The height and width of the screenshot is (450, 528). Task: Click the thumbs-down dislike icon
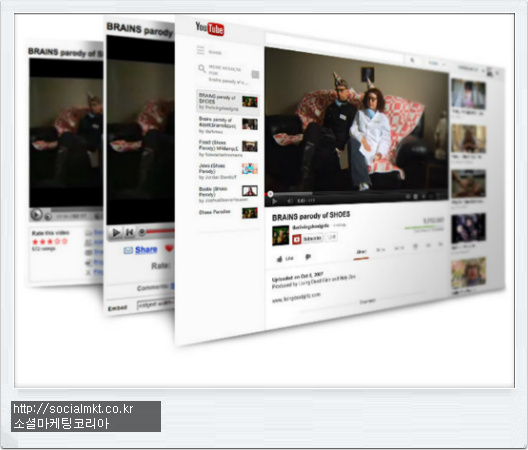308,257
